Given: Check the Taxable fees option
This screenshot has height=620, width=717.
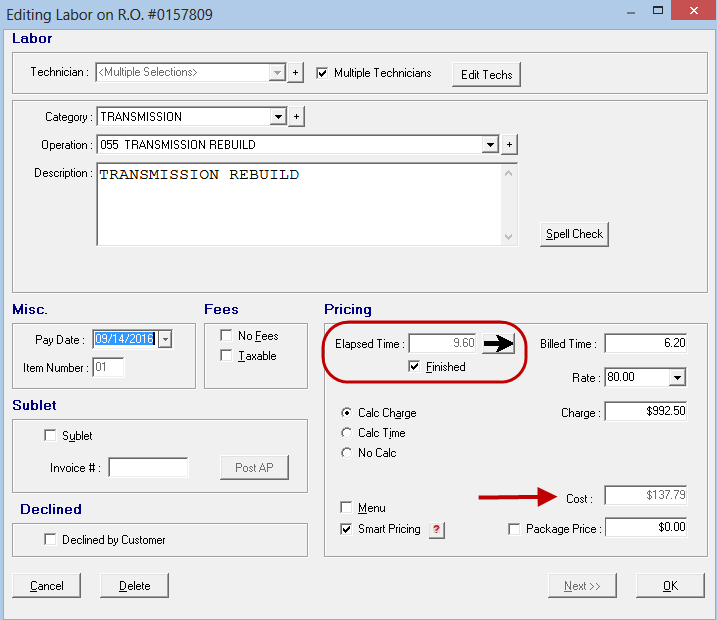Looking at the screenshot, I should [x=226, y=356].
